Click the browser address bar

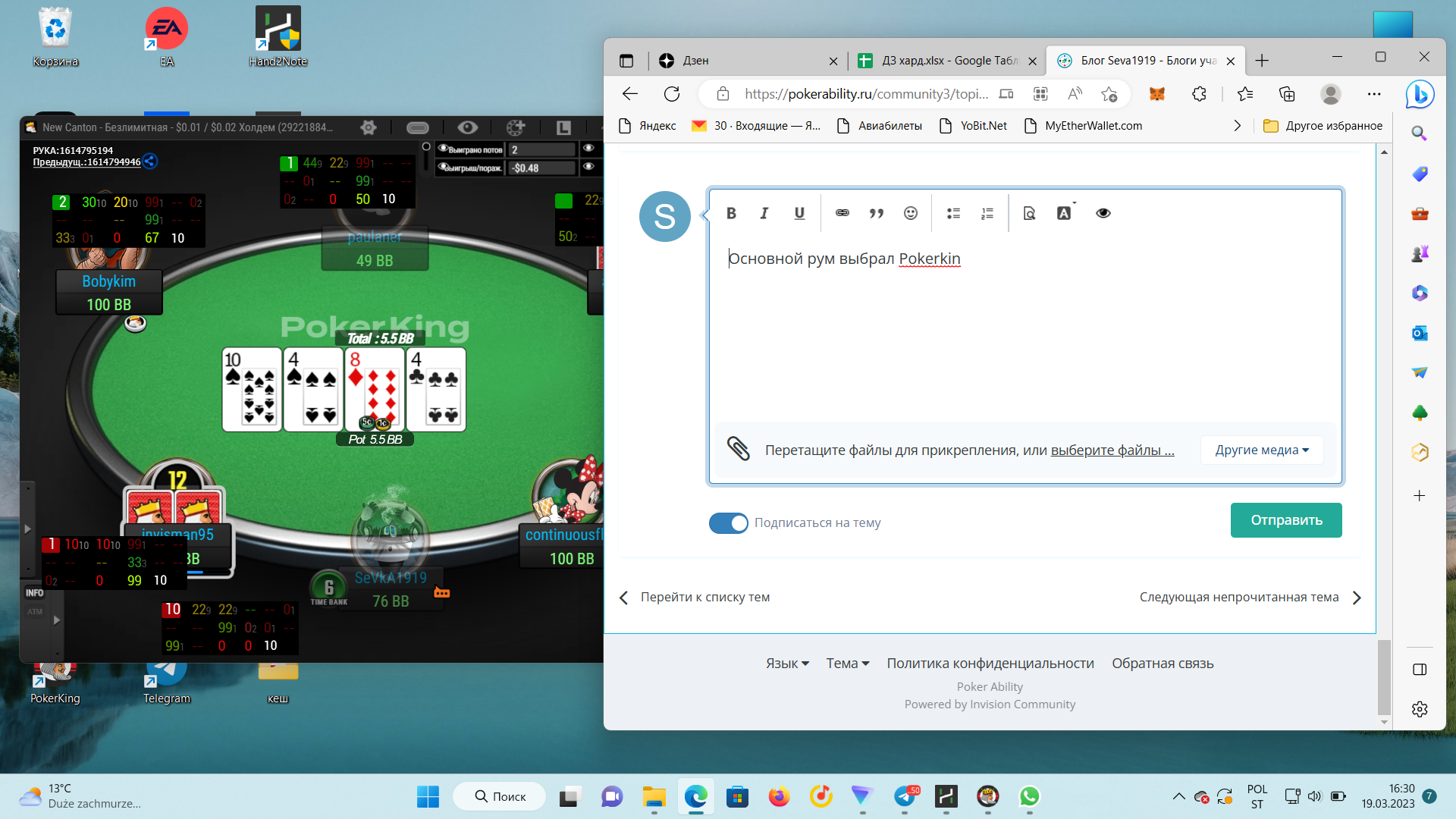pyautogui.click(x=866, y=94)
